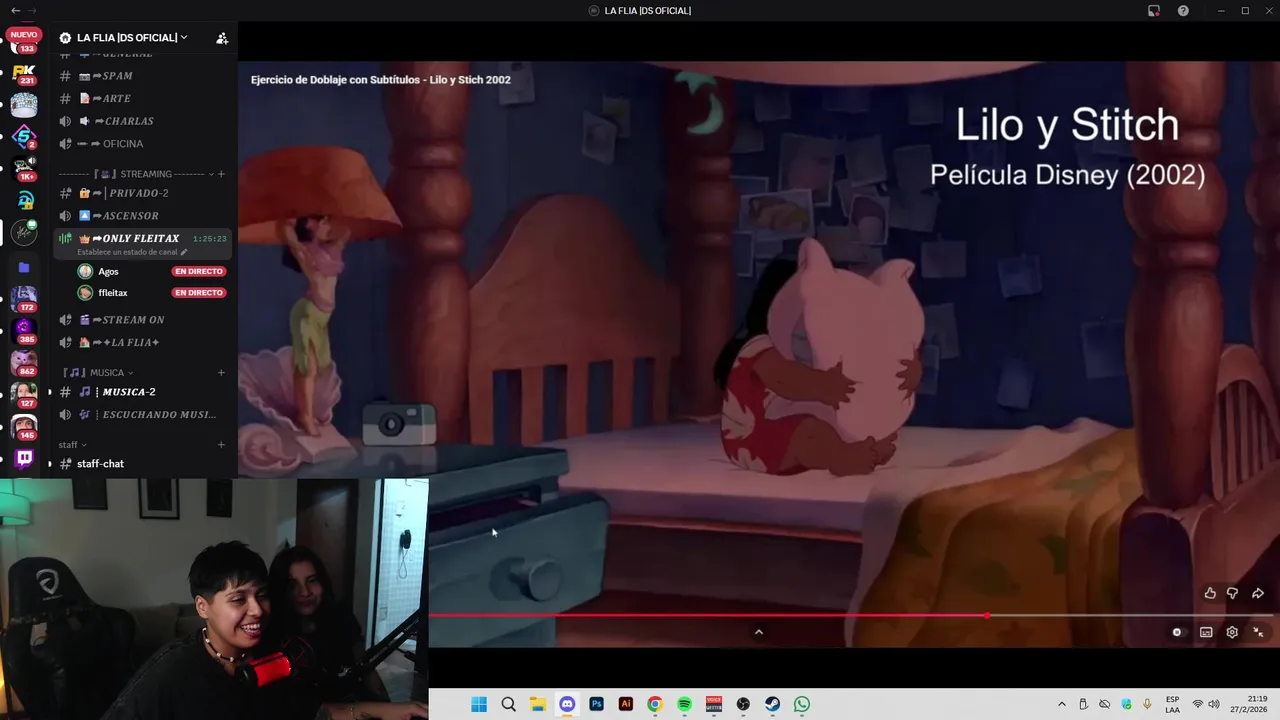Image resolution: width=1280 pixels, height=720 pixels.
Task: Open the S5 server icon with 2 badge
Action: 24,136
